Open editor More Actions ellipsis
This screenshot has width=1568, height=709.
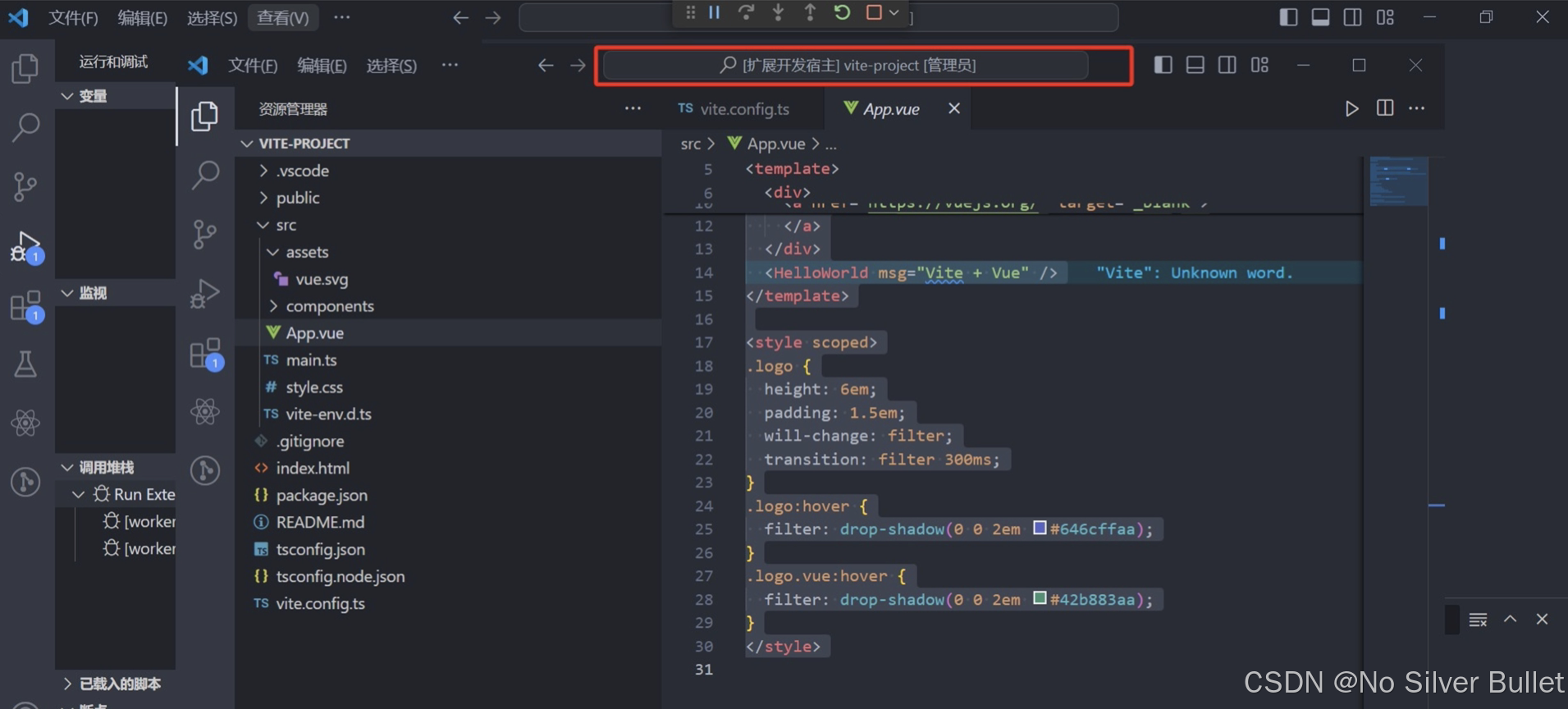[1417, 107]
